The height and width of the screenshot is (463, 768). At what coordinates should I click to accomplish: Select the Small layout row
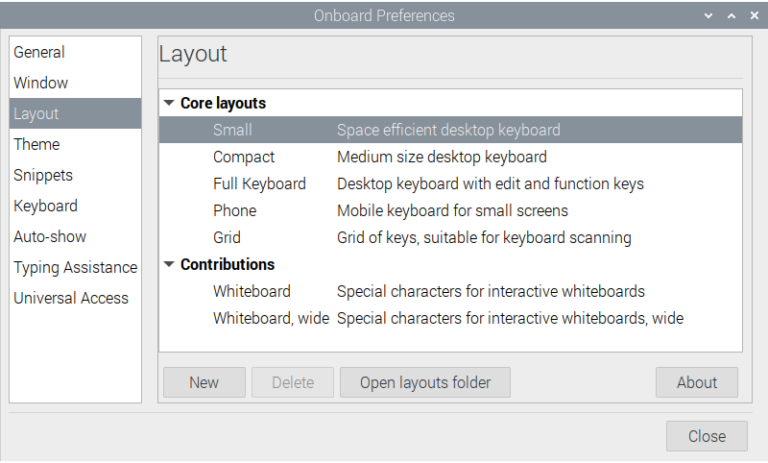[232, 130]
